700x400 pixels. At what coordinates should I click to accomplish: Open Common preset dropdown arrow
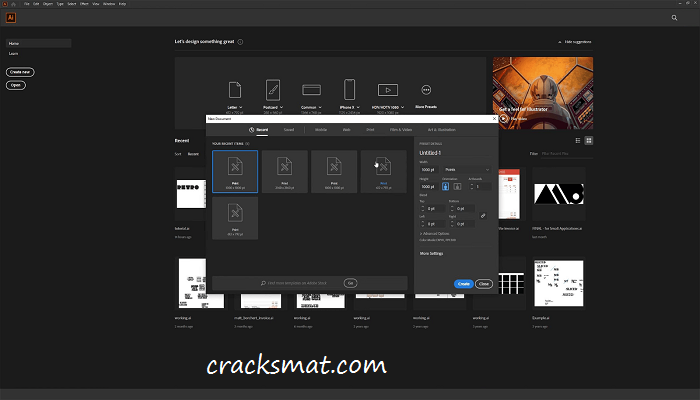(x=320, y=108)
